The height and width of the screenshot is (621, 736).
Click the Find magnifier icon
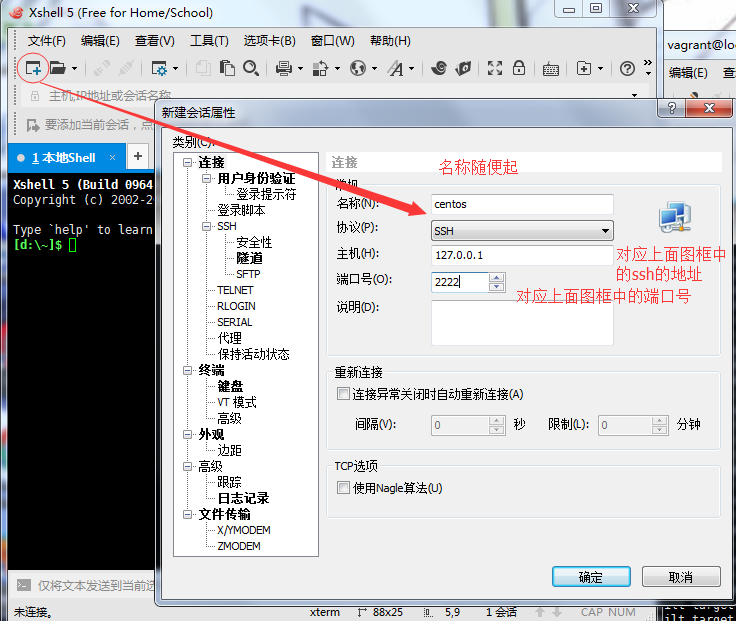pos(251,69)
